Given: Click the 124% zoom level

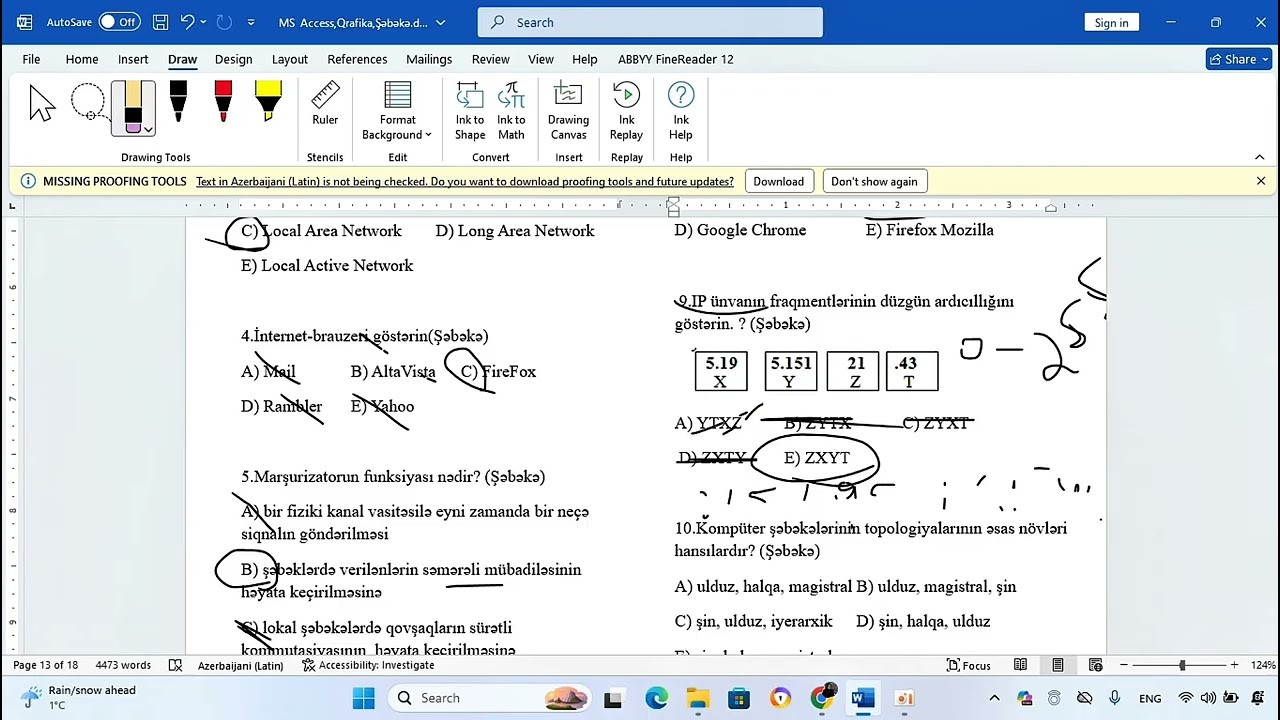Looking at the screenshot, I should click(x=1263, y=665).
